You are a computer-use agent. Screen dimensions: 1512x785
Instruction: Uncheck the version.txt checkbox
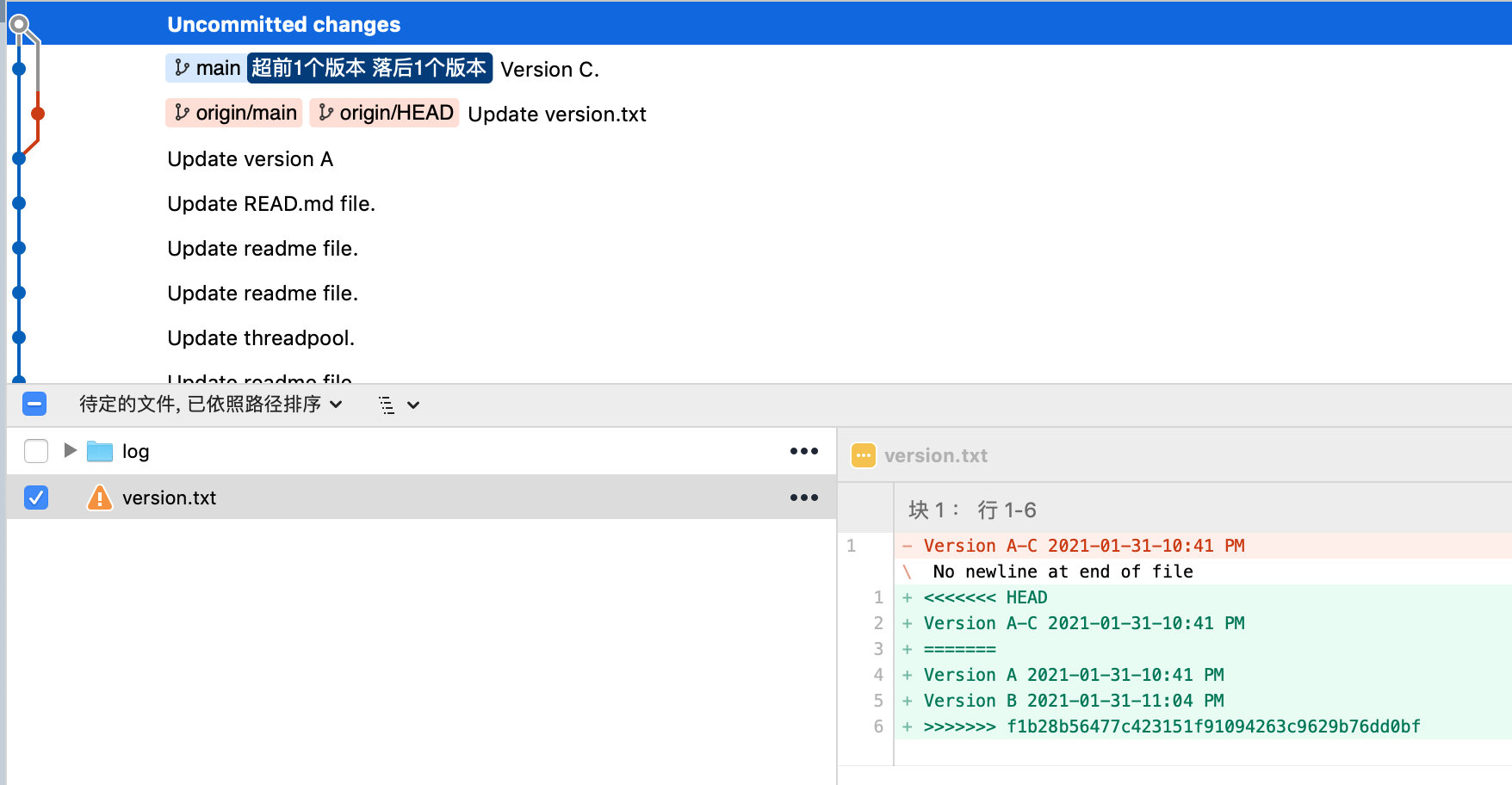click(36, 498)
